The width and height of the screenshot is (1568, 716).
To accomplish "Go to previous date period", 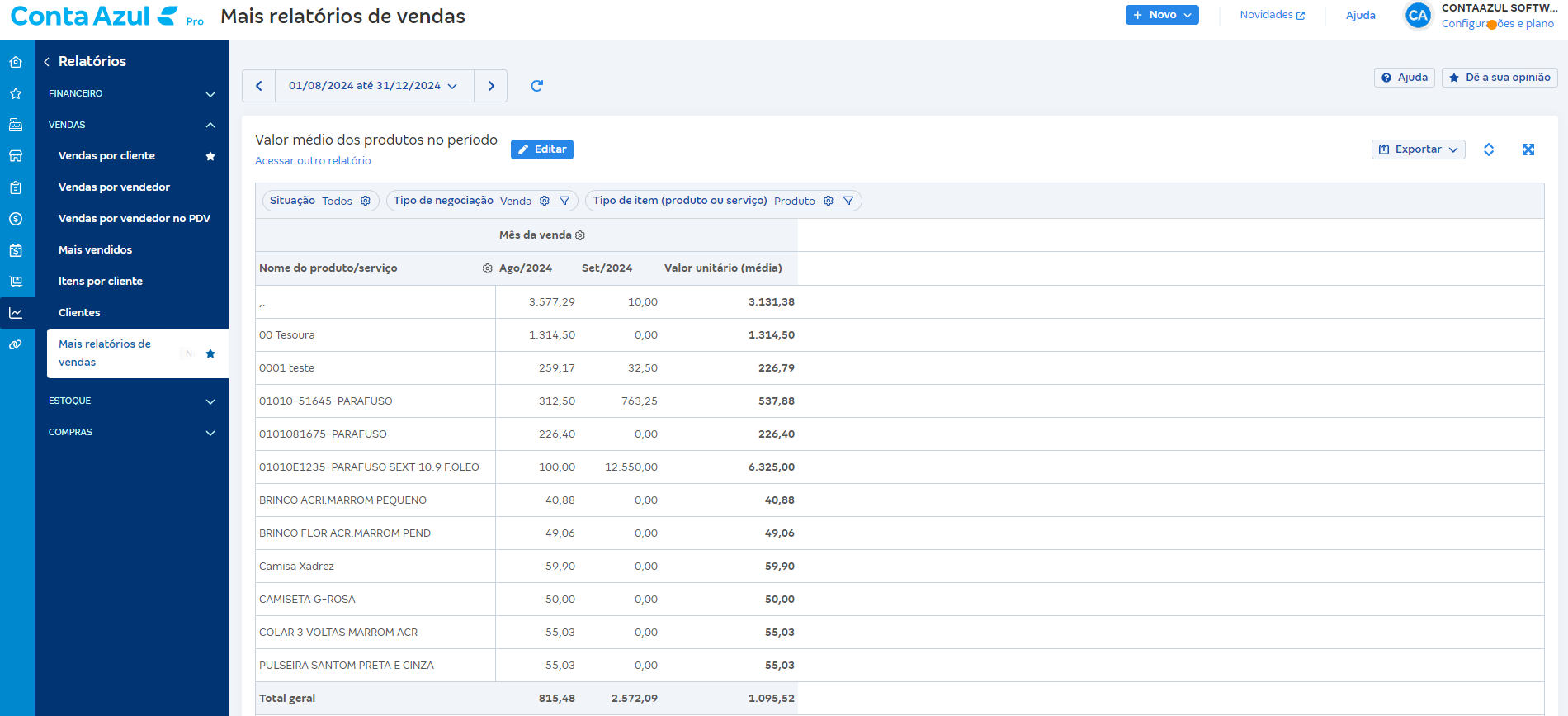I will pyautogui.click(x=259, y=86).
